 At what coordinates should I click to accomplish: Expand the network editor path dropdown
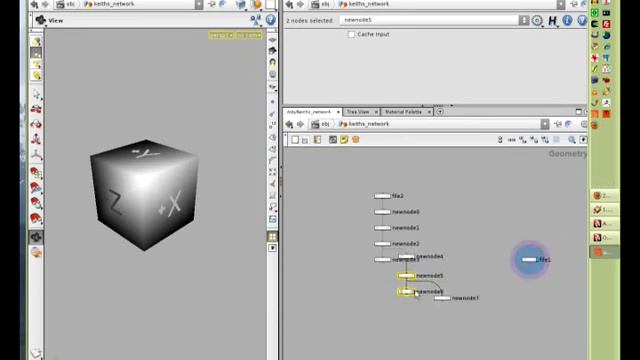[545, 124]
